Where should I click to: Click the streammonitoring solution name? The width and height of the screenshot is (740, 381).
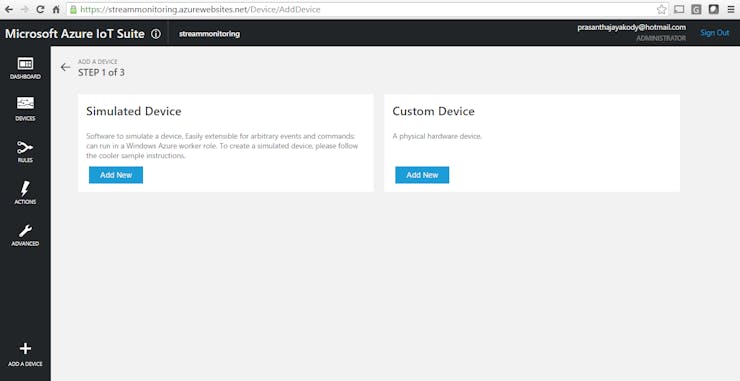pyautogui.click(x=209, y=34)
